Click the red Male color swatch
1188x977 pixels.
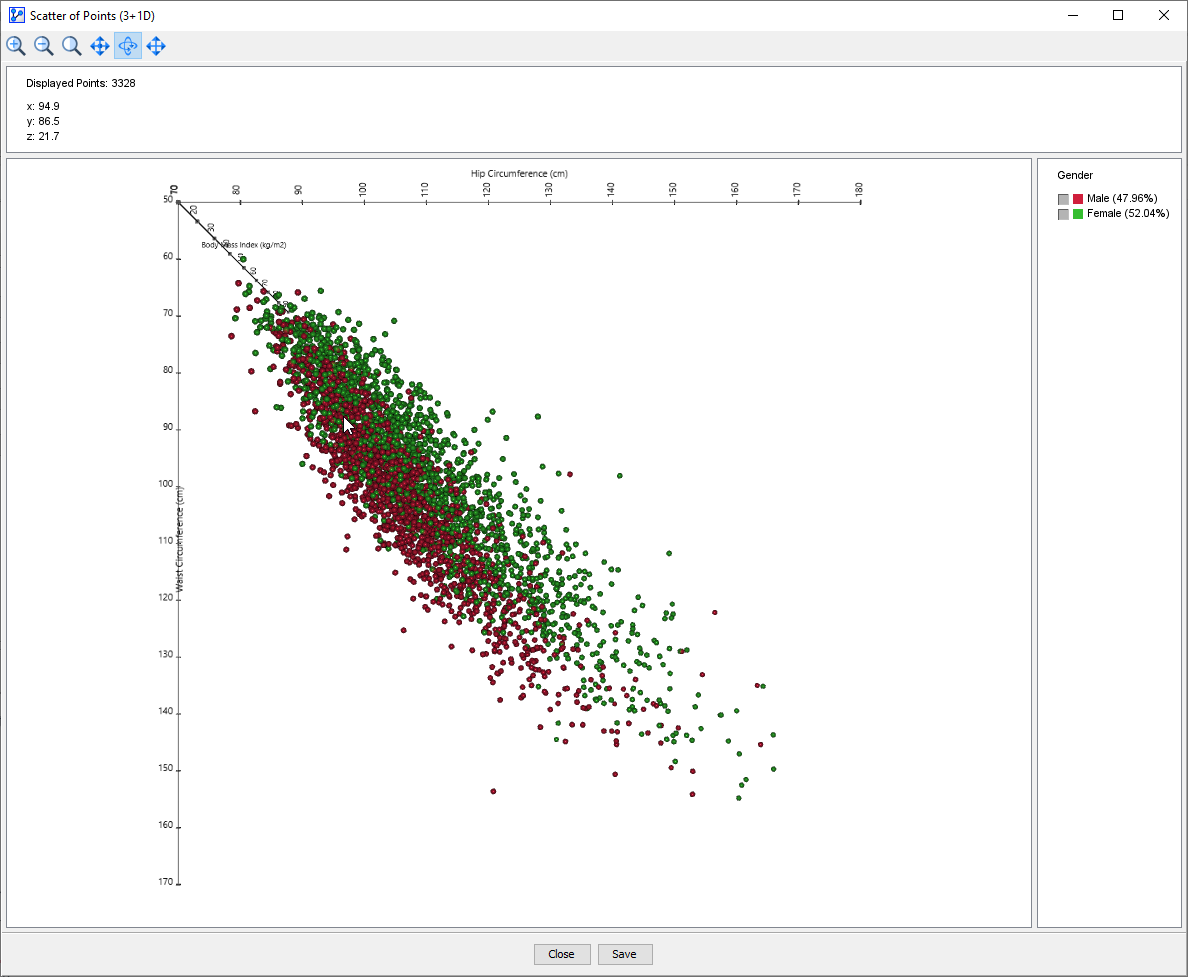pyautogui.click(x=1078, y=199)
